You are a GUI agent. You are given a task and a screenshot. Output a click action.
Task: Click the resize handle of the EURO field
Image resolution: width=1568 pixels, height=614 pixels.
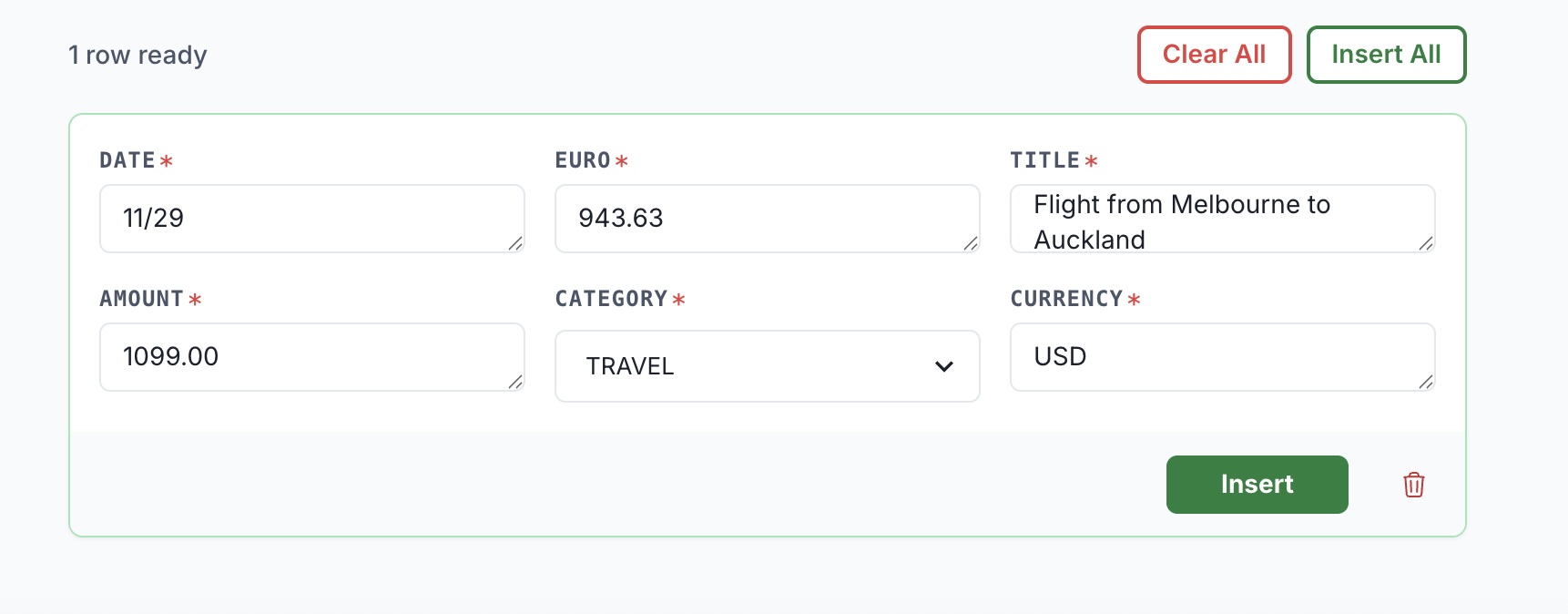click(972, 245)
